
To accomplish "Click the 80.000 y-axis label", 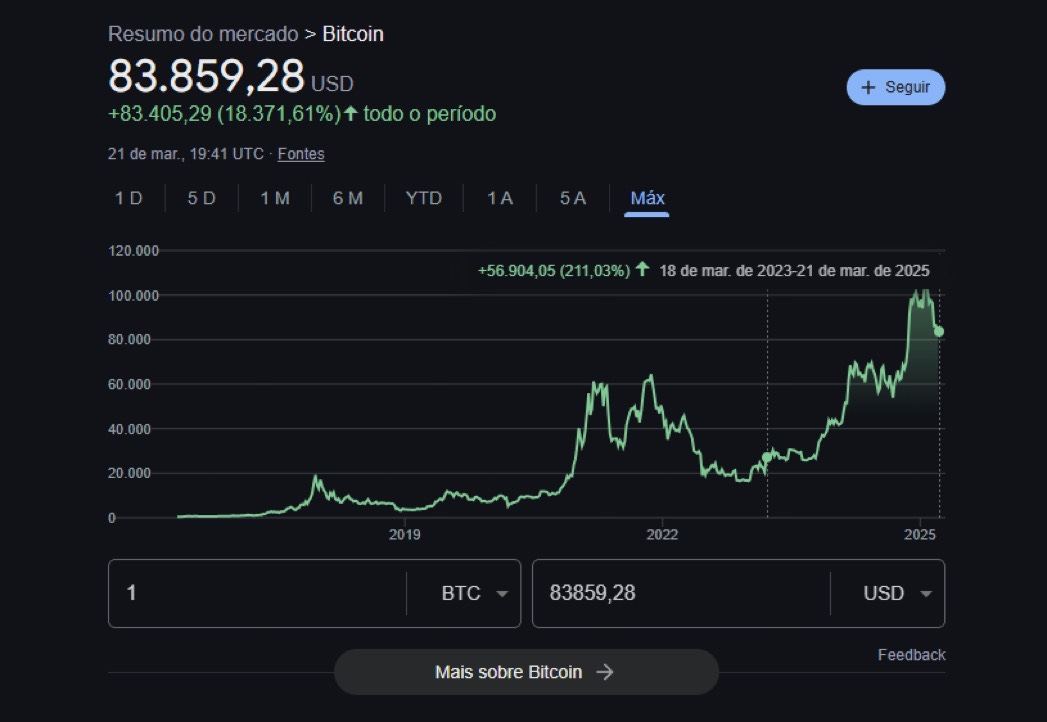I will 130,340.
